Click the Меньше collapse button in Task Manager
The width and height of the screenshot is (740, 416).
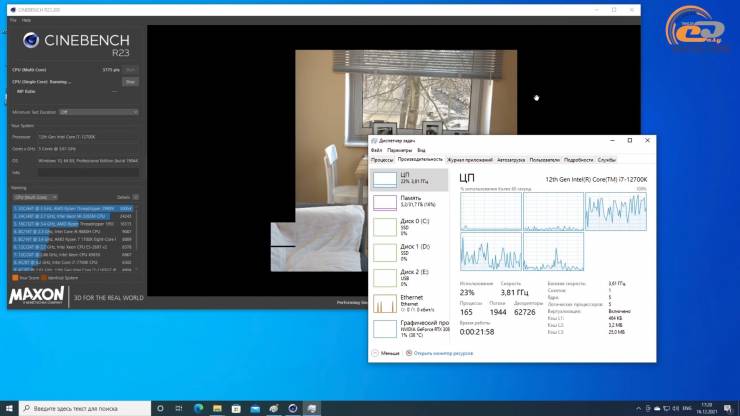[x=386, y=353]
